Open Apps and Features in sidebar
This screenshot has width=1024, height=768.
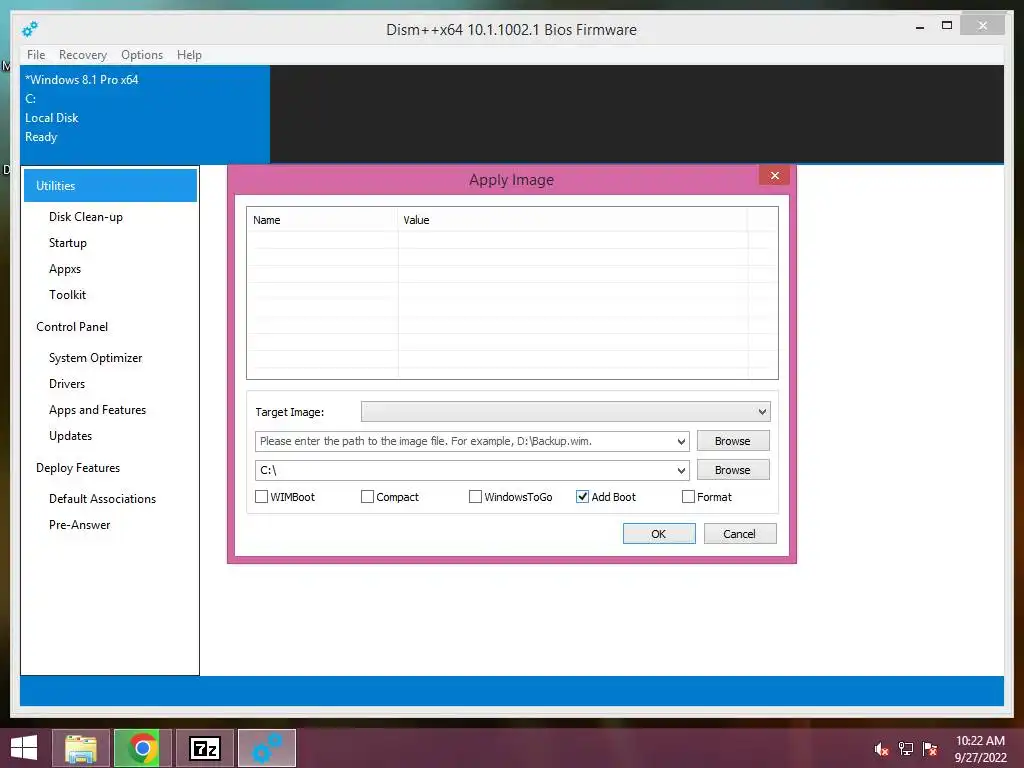(97, 410)
